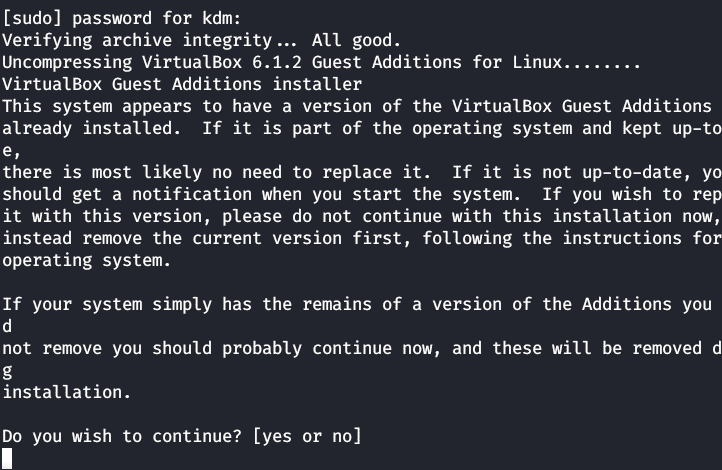This screenshot has width=722, height=470.
Task: Click the "installation." line
Action: click(x=66, y=392)
